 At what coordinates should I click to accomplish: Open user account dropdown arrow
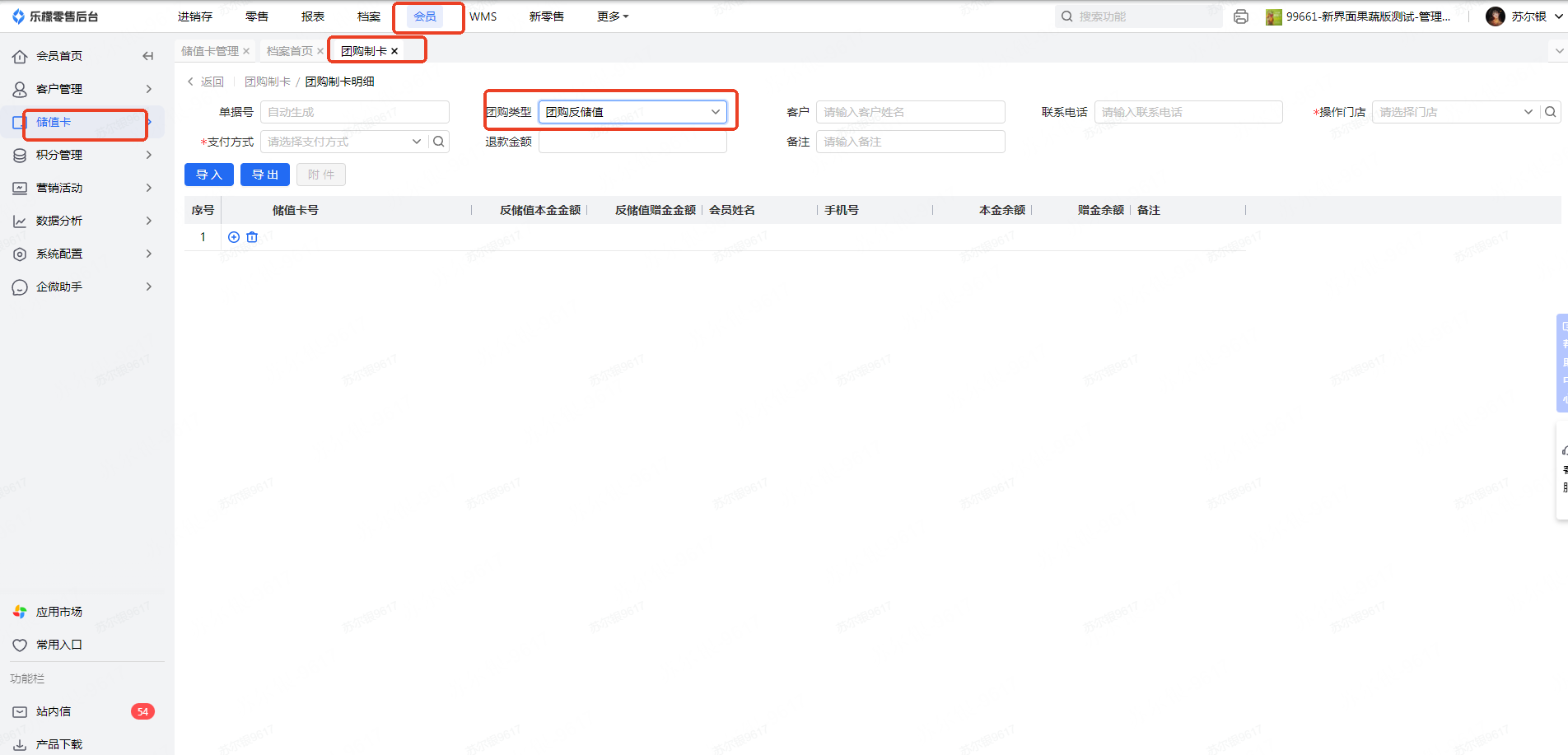click(1558, 16)
